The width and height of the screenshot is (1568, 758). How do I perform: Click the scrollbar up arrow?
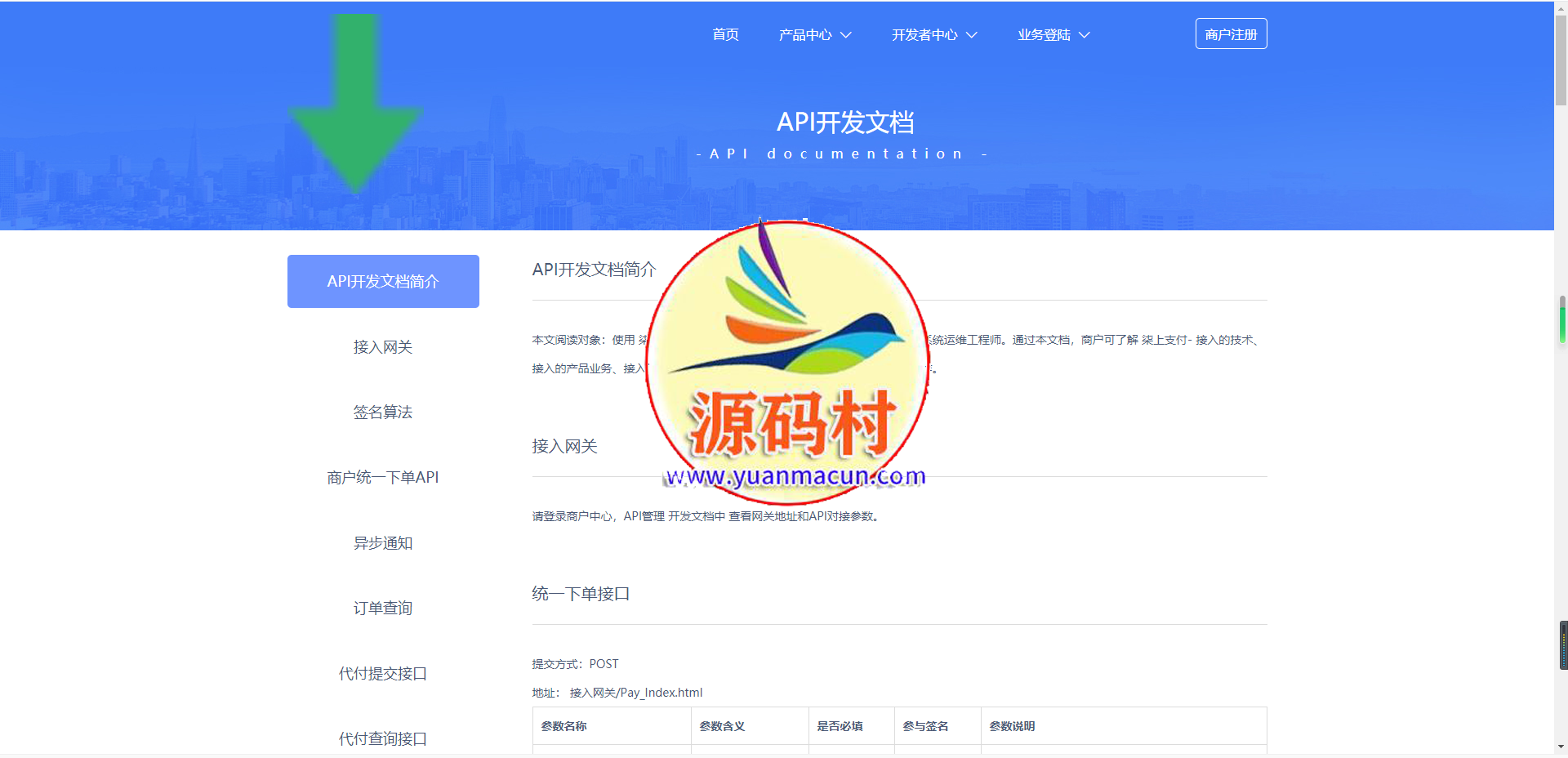(1561, 7)
